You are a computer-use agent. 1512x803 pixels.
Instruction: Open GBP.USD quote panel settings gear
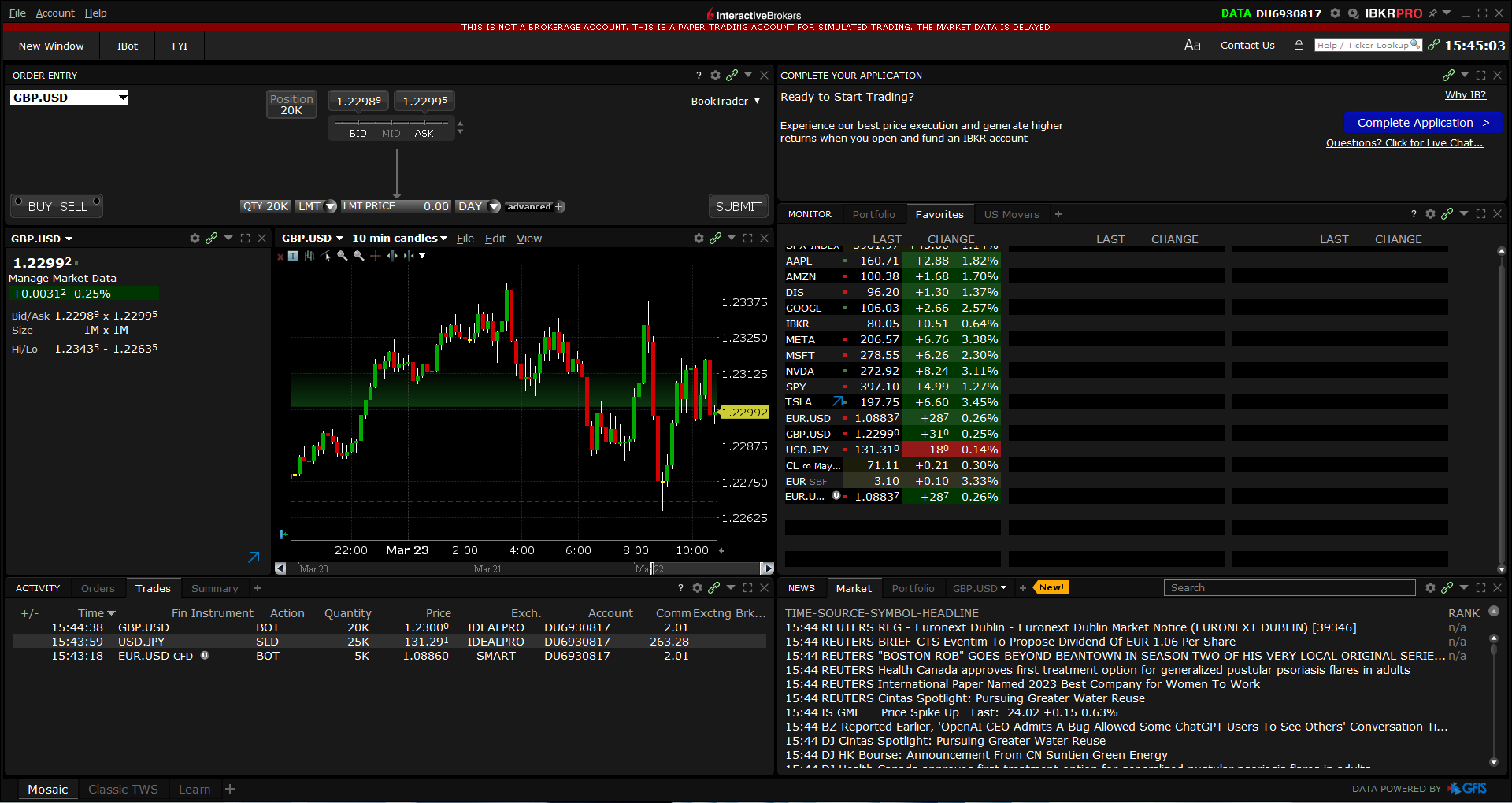coord(195,239)
